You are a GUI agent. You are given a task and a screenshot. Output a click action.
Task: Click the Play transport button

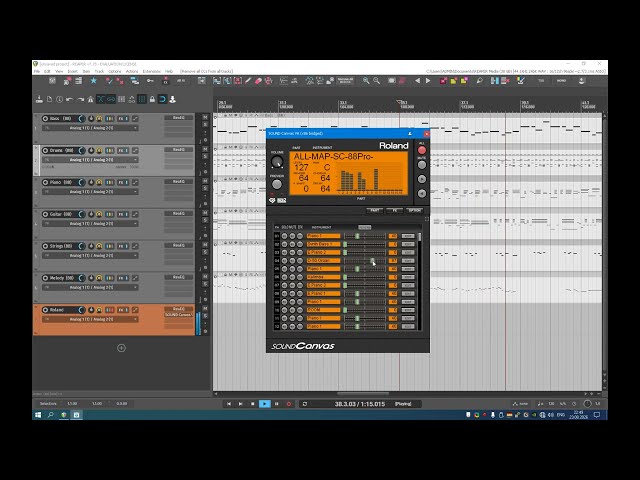(x=264, y=404)
